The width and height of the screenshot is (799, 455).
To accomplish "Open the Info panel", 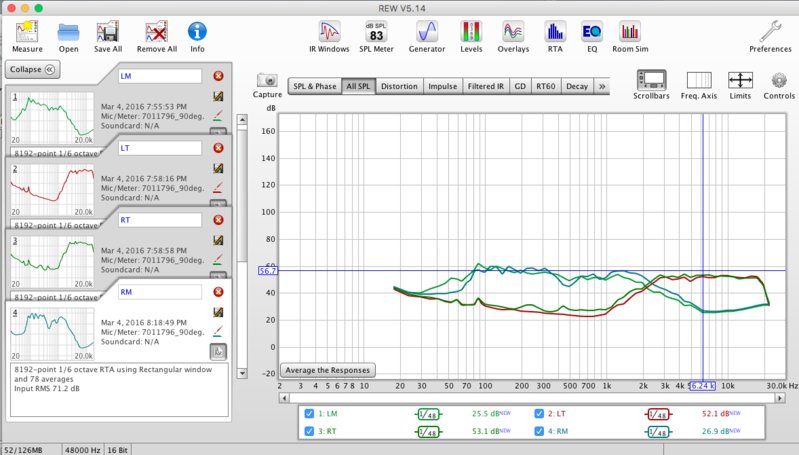I will click(197, 37).
